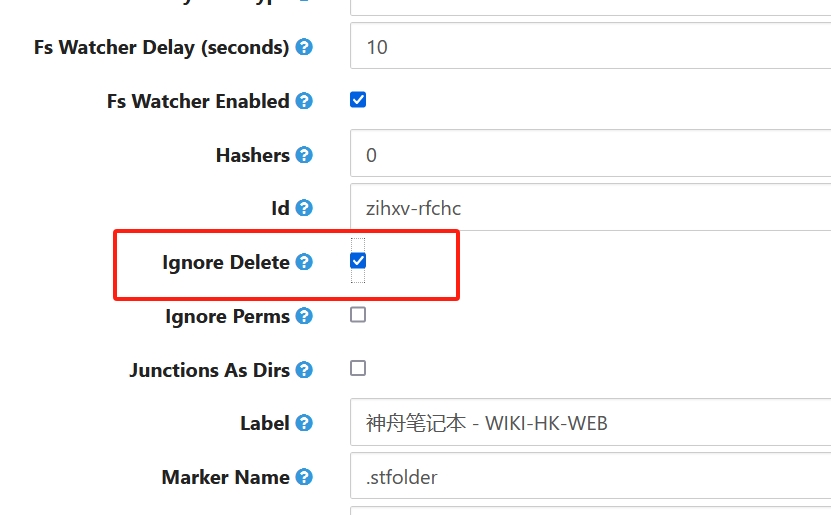View help for Ignore Perms
831x515 pixels.
click(304, 316)
